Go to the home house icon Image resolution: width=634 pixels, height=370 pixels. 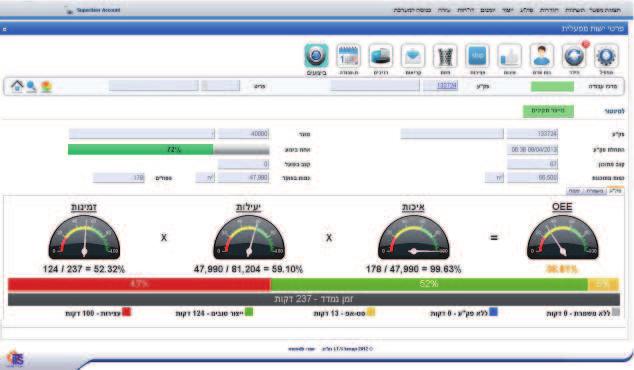pyautogui.click(x=17, y=86)
